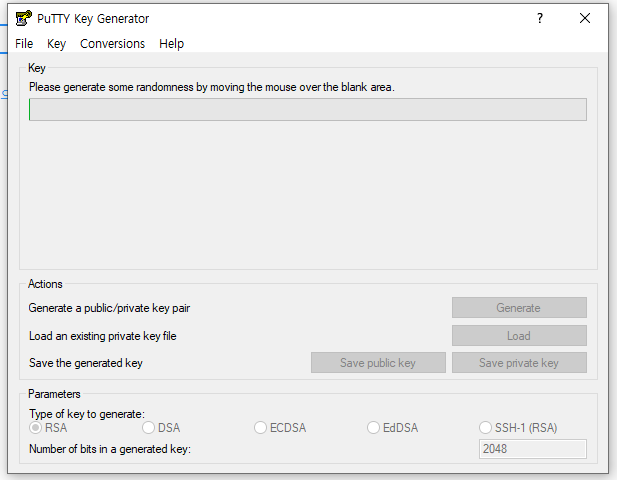Click the number of bits field showing 2048
This screenshot has height=480, width=617.
tap(532, 449)
